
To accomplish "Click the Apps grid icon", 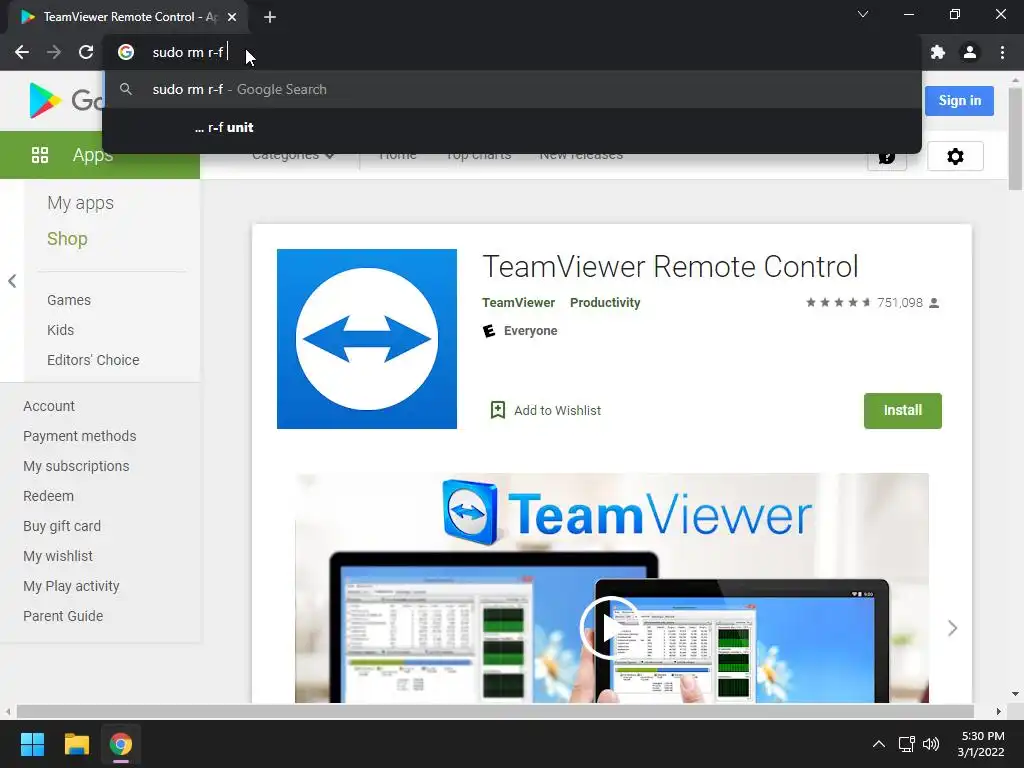I will click(x=40, y=155).
